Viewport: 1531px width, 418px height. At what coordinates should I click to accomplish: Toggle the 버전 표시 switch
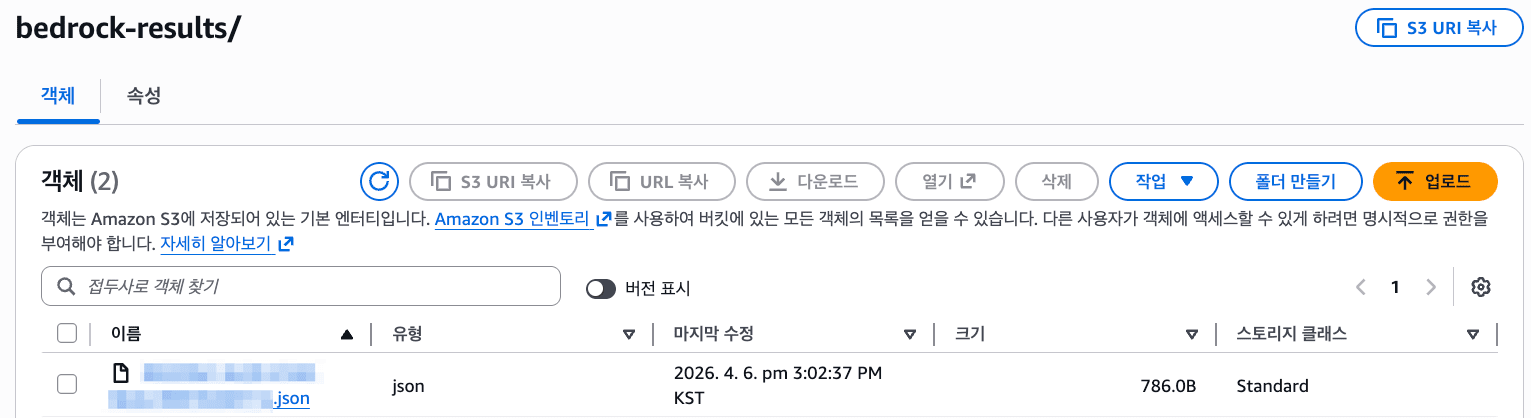pyautogui.click(x=601, y=288)
